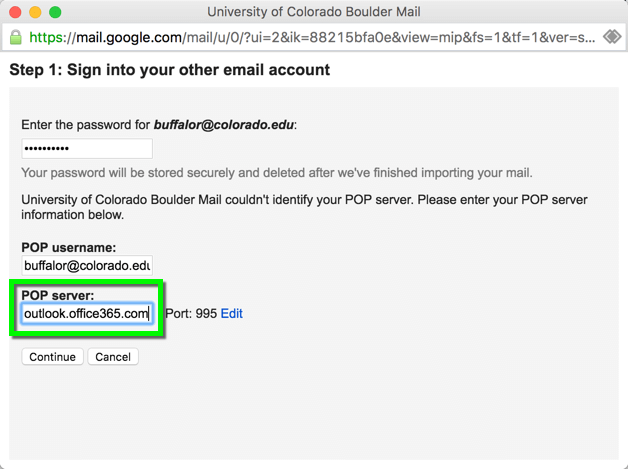Click the University of Colorado Boulder Mail title
The image size is (628, 469).
point(314,12)
